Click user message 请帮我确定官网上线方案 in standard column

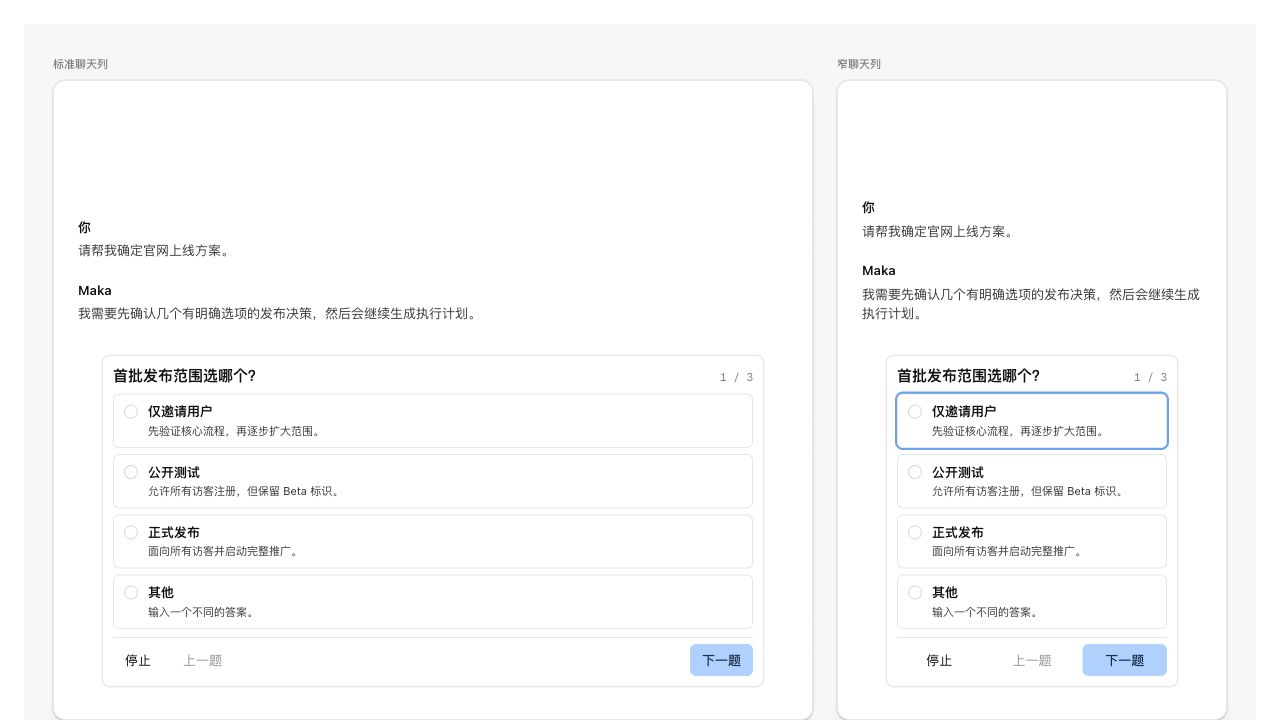[x=156, y=250]
